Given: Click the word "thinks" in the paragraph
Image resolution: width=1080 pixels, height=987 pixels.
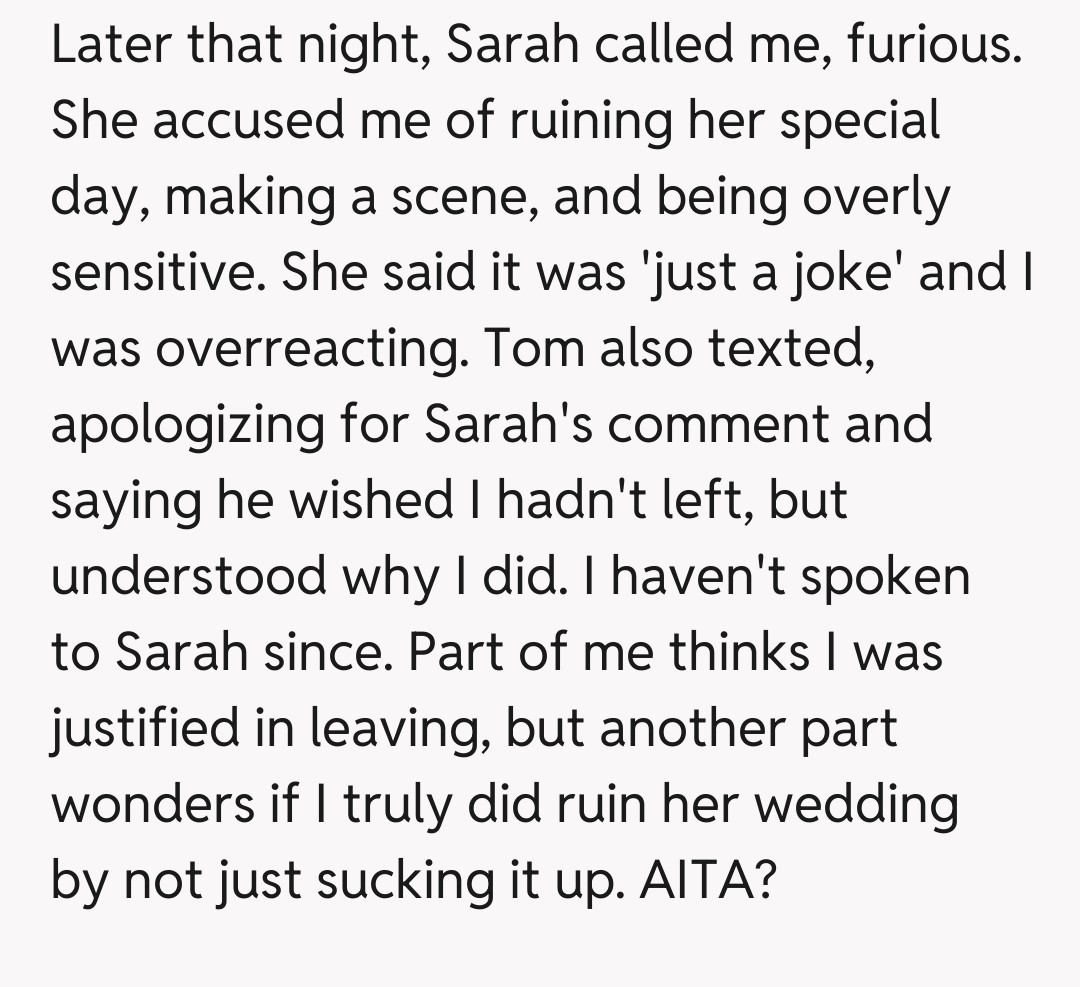Looking at the screenshot, I should [x=740, y=652].
